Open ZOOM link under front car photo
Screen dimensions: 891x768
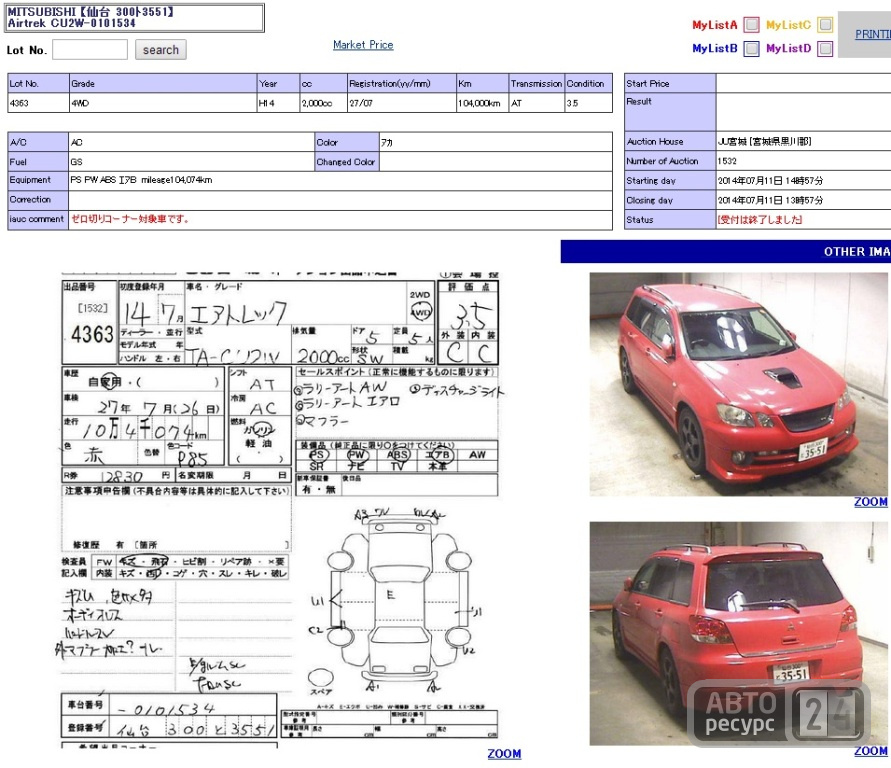click(x=871, y=502)
